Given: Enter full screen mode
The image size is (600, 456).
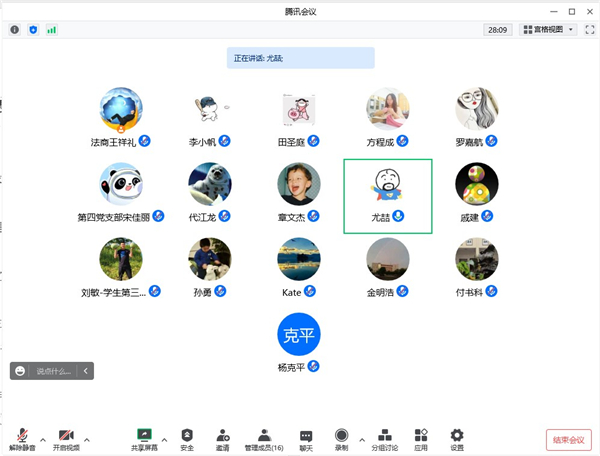Looking at the screenshot, I should pyautogui.click(x=590, y=30).
